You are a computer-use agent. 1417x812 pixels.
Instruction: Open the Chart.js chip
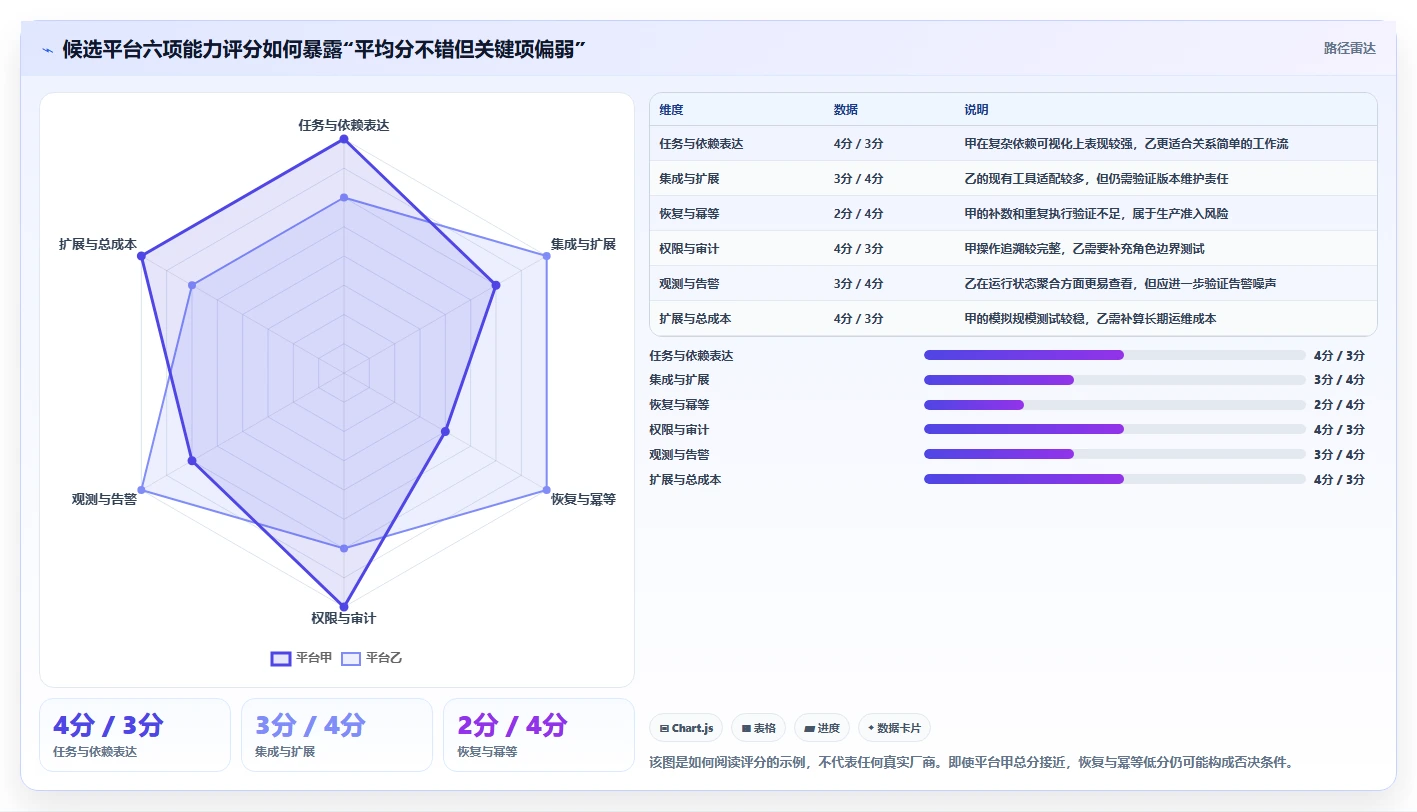pyautogui.click(x=686, y=728)
